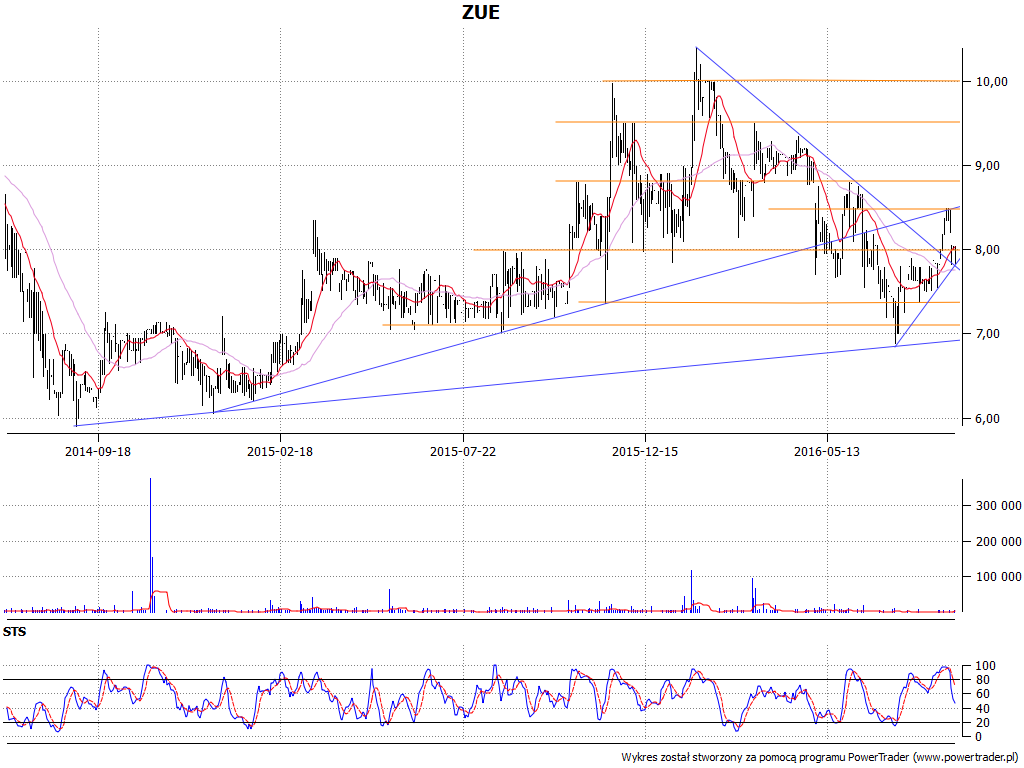Select the 10,00 price axis label

(991, 82)
